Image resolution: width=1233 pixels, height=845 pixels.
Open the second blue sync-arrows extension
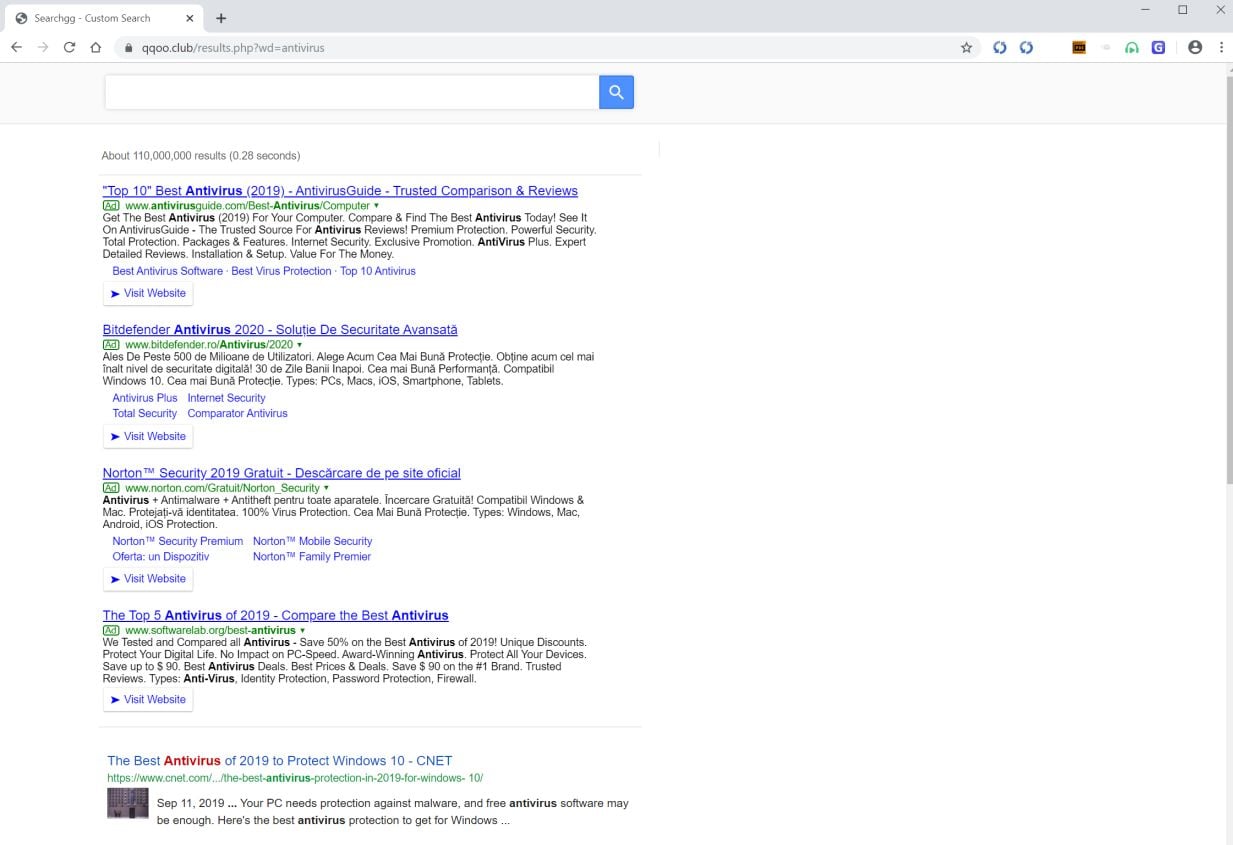point(1026,47)
